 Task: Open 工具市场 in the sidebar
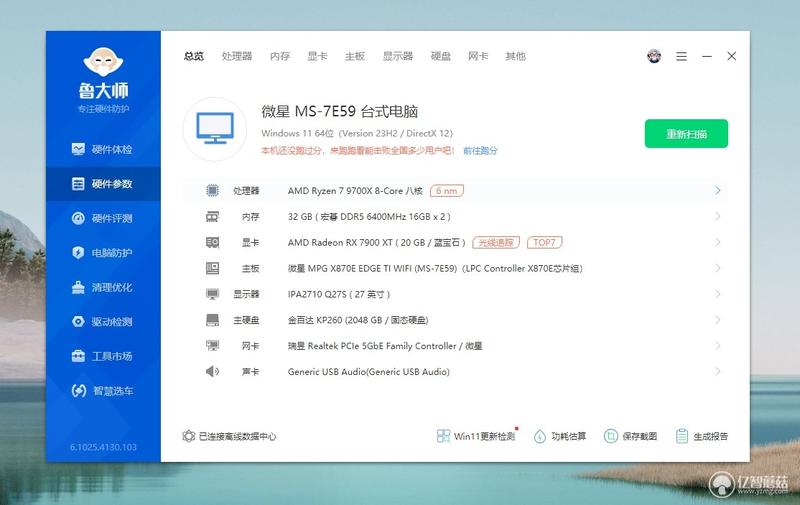click(103, 356)
